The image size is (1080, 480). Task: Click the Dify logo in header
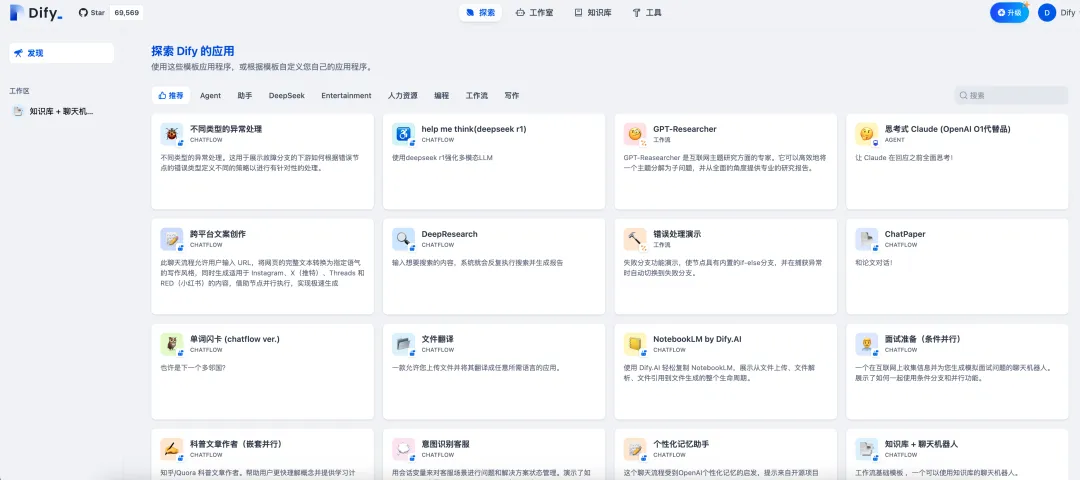(36, 13)
